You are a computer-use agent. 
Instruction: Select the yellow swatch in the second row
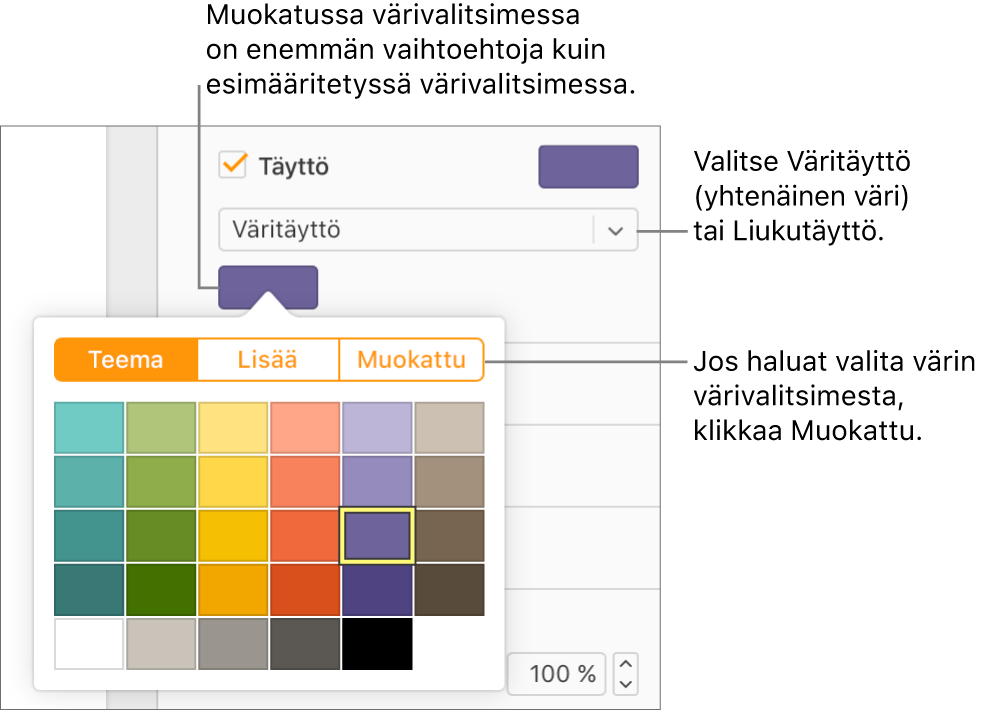tap(233, 482)
